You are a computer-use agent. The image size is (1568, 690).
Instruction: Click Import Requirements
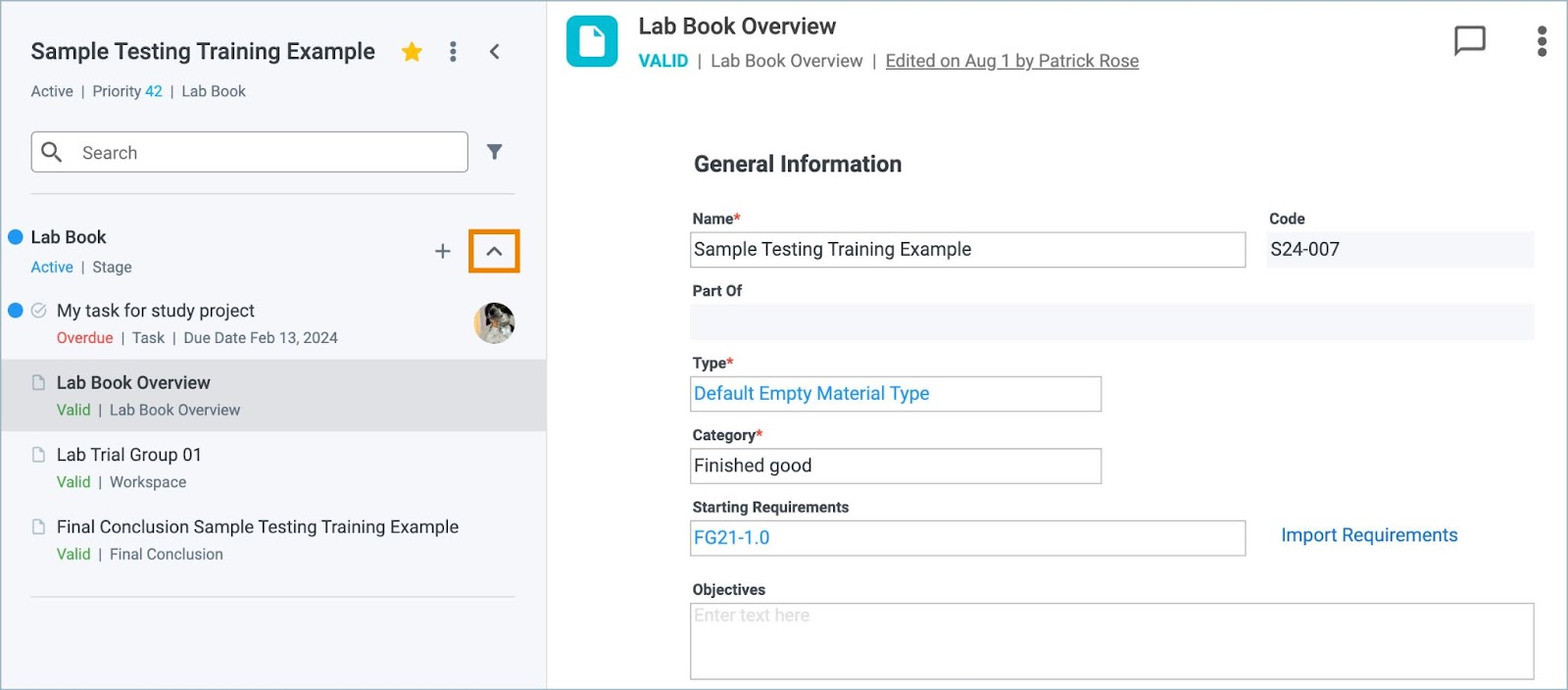(1369, 535)
